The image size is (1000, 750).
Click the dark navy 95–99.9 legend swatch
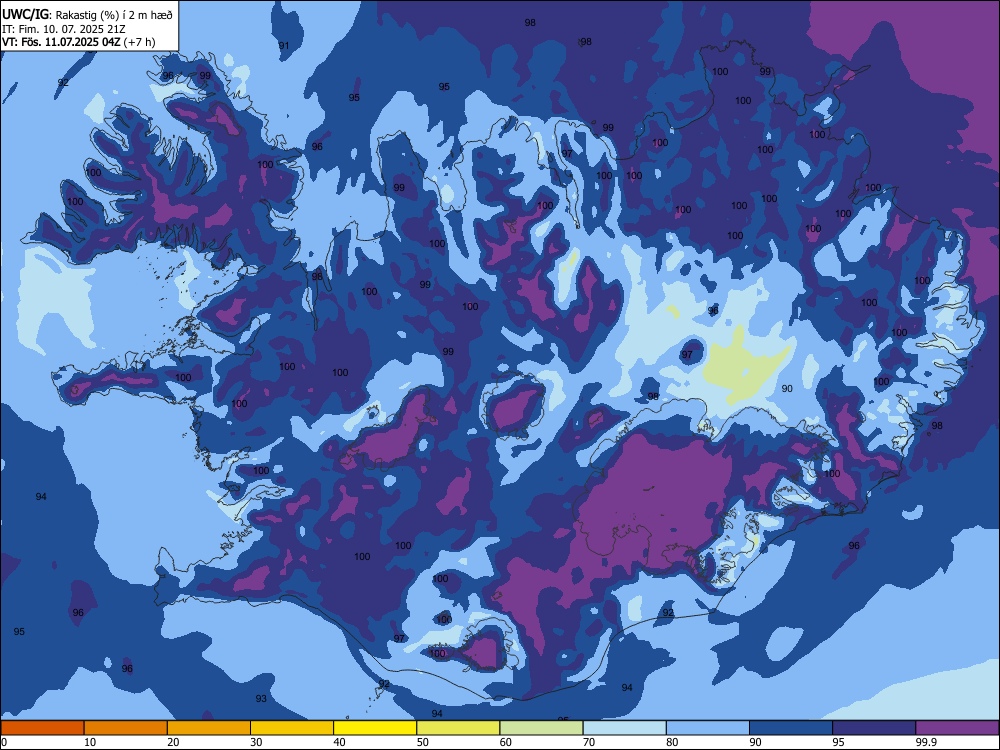(874, 728)
